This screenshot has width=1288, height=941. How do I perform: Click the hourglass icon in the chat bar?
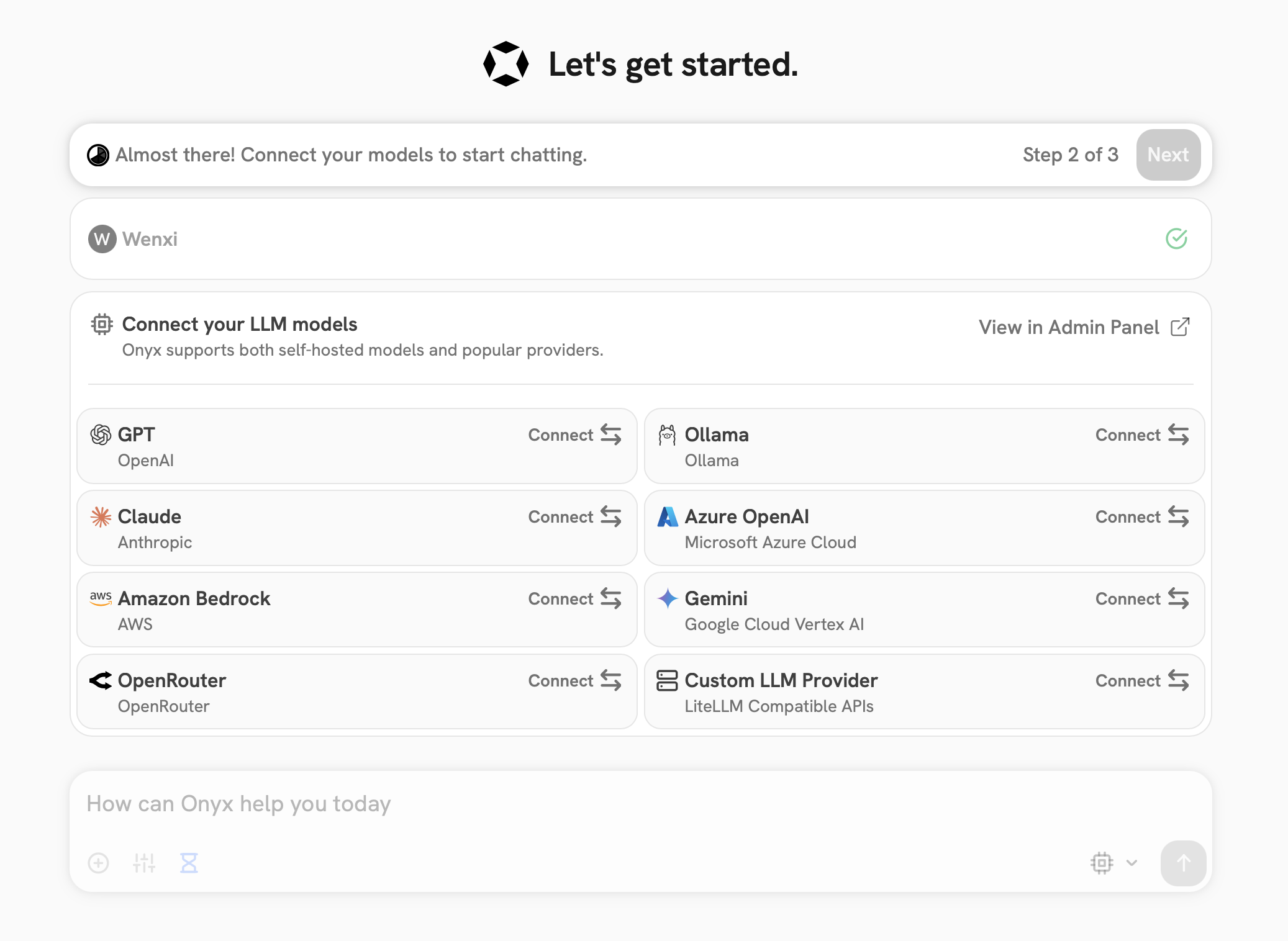click(189, 863)
